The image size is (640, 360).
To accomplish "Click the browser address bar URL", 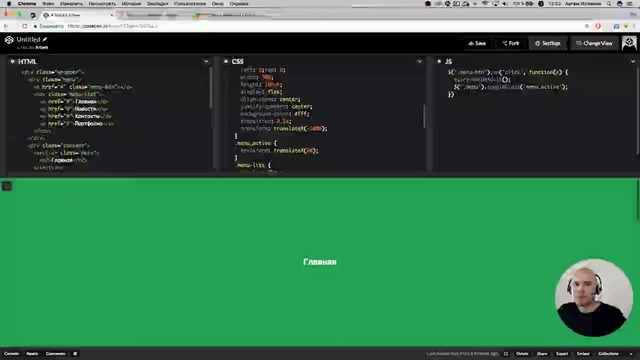I will coord(113,26).
